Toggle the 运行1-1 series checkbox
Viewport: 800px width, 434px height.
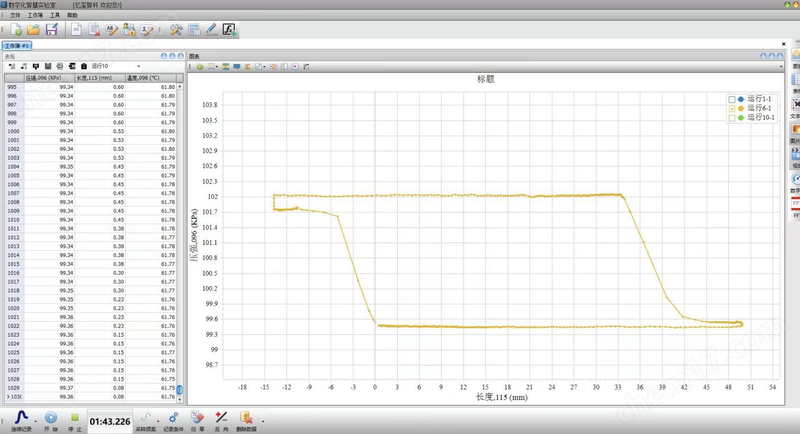(732, 99)
